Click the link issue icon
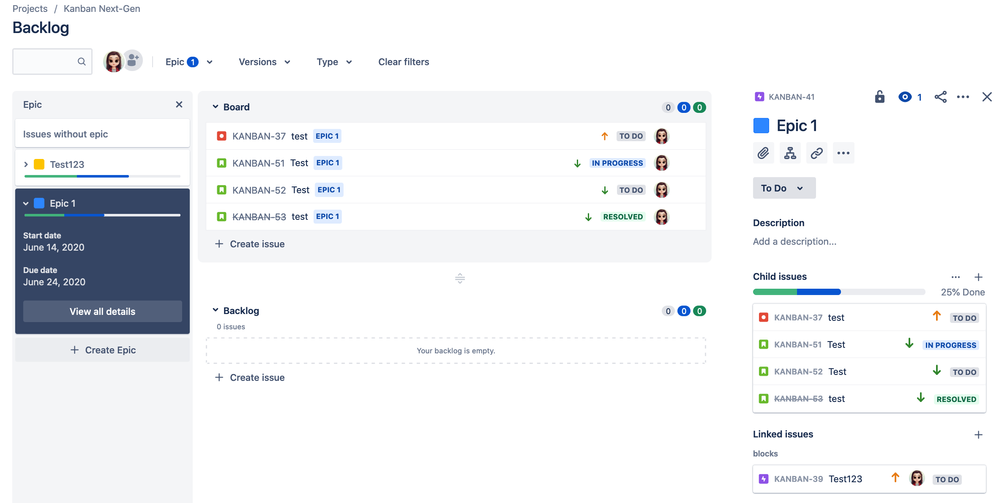Screen dimensions: 999x503 coord(817,153)
